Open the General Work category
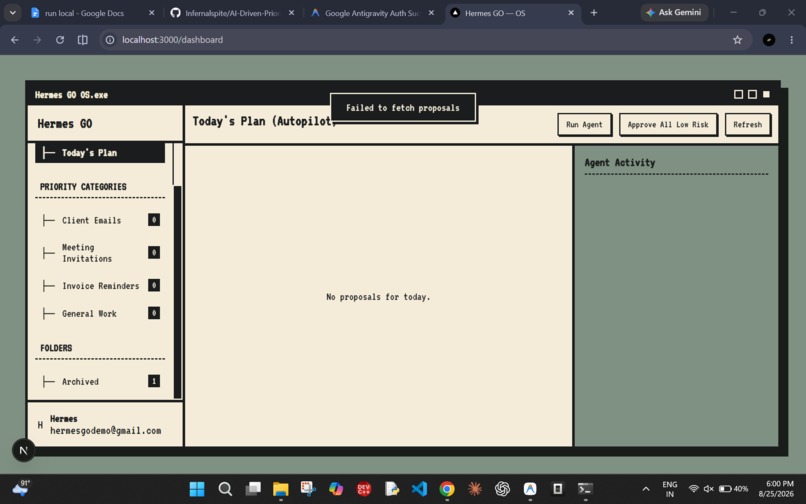The width and height of the screenshot is (806, 504). click(100, 313)
